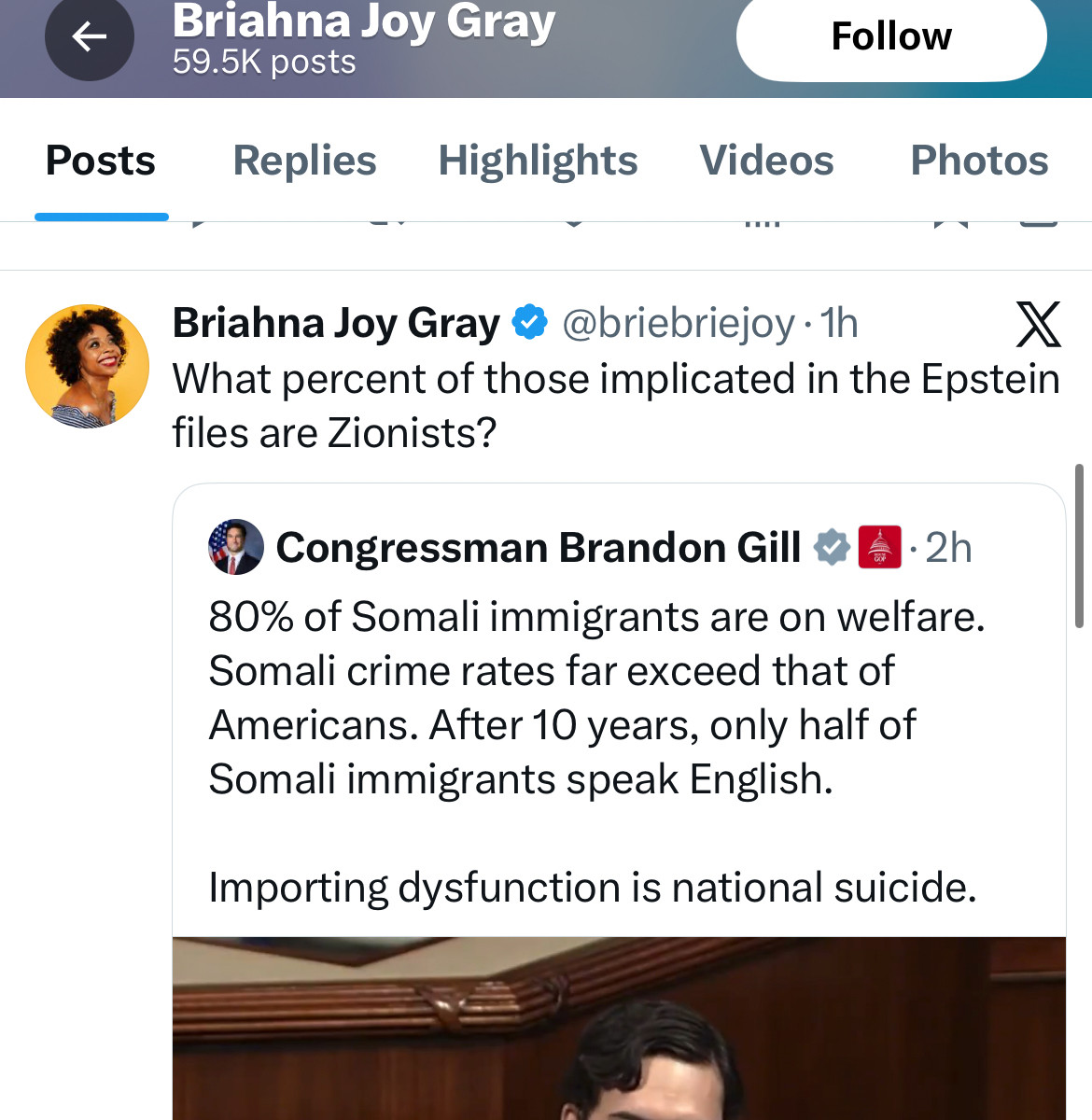The width and height of the screenshot is (1092, 1120).
Task: Select the Posts tab
Action: tap(101, 161)
